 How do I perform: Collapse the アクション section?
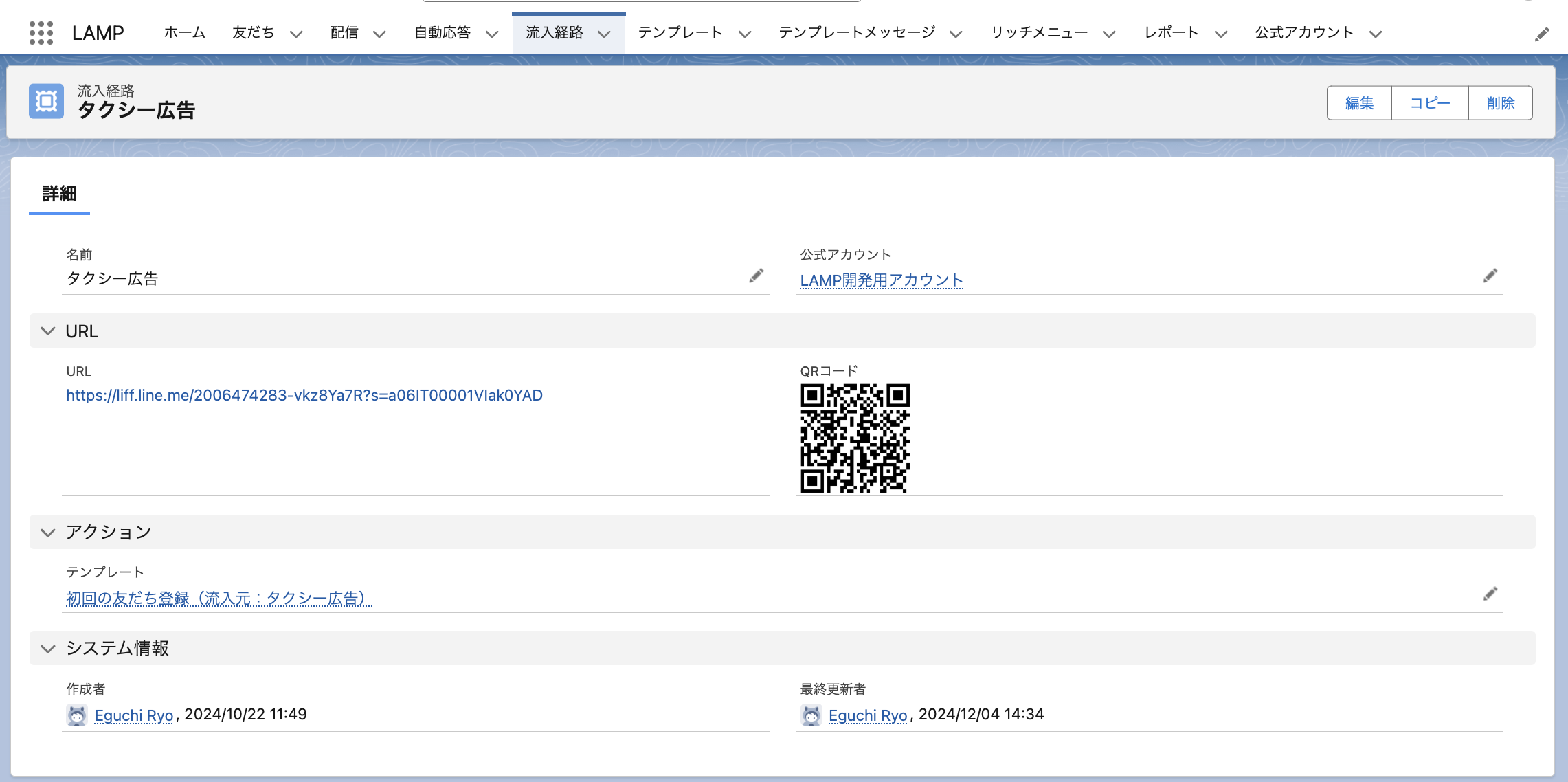(48, 533)
